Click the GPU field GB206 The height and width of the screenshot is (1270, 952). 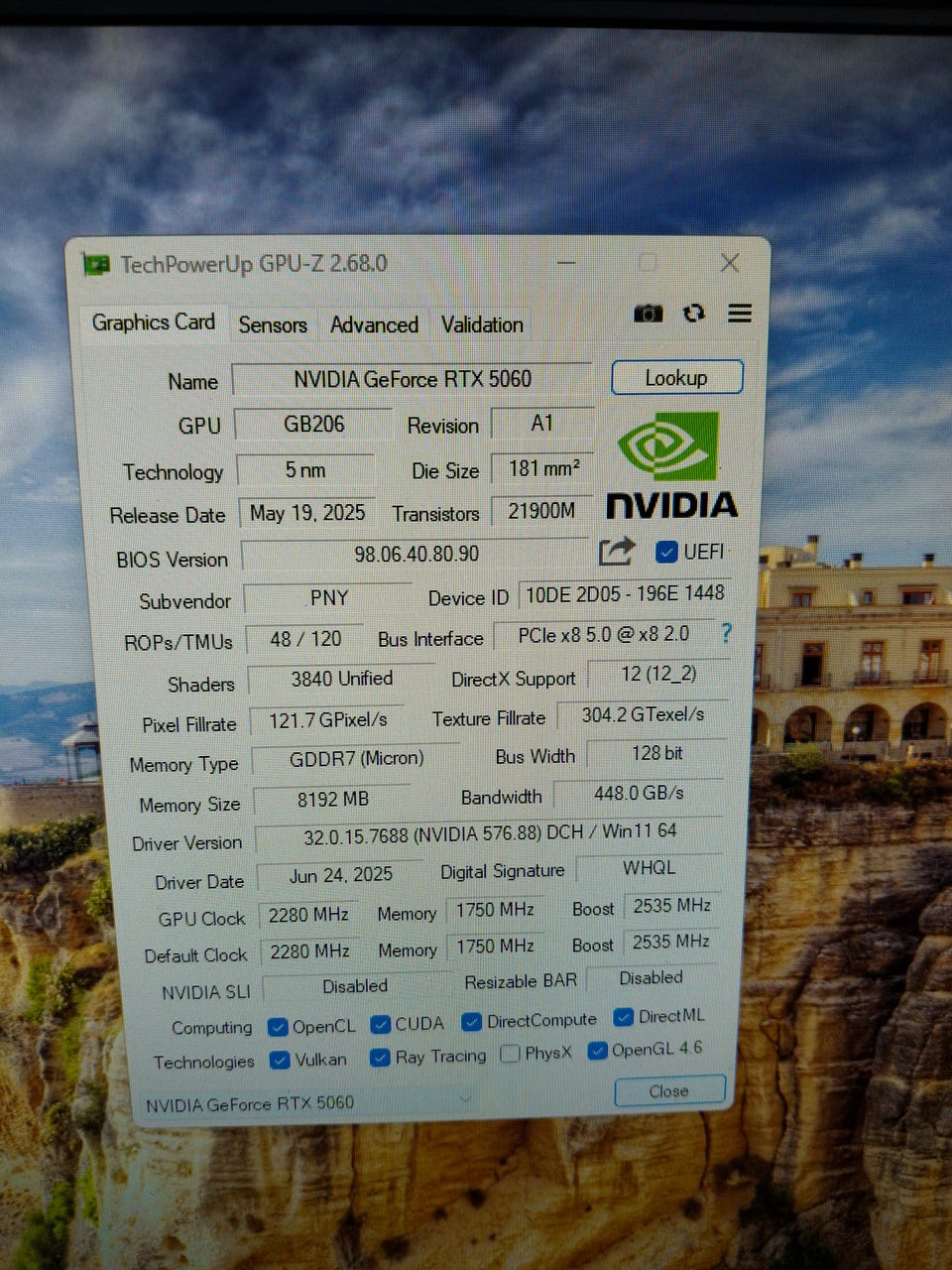(x=314, y=425)
